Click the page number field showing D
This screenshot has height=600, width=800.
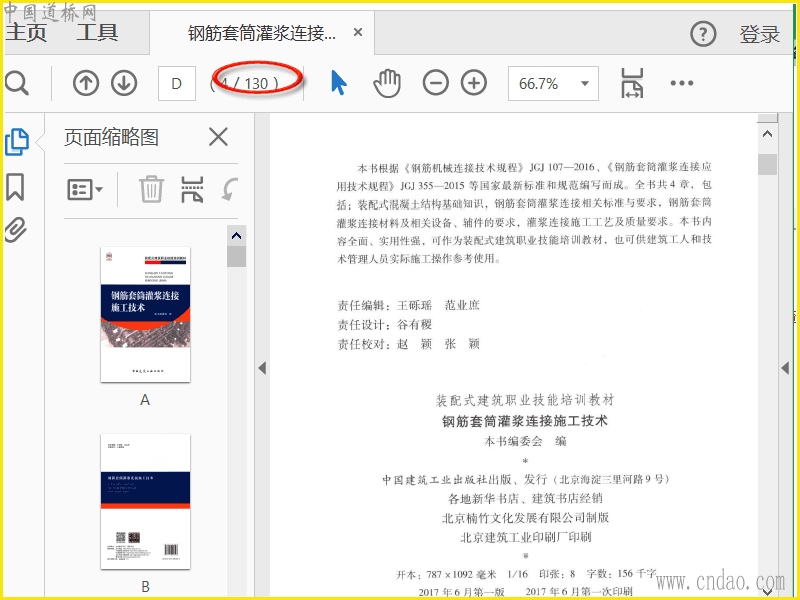(177, 83)
